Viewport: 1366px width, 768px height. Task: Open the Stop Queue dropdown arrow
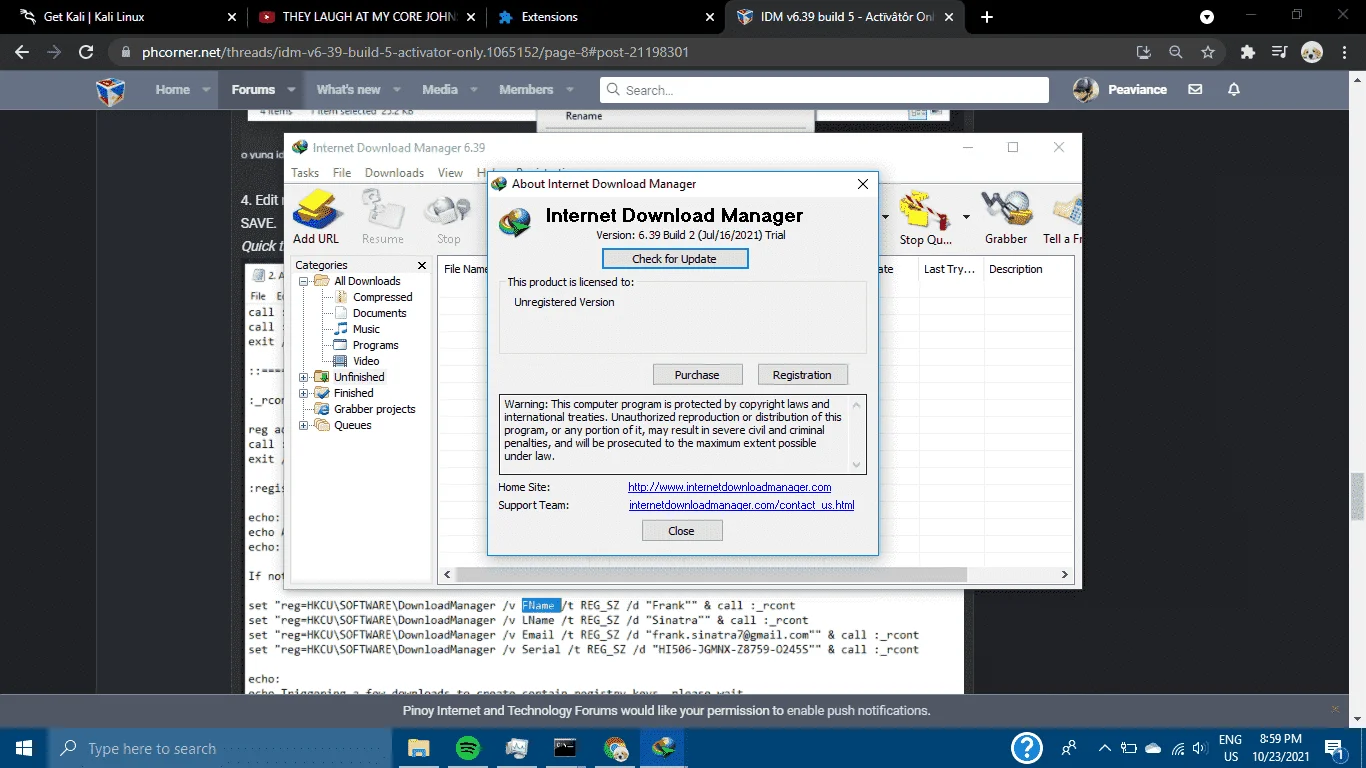pyautogui.click(x=966, y=217)
